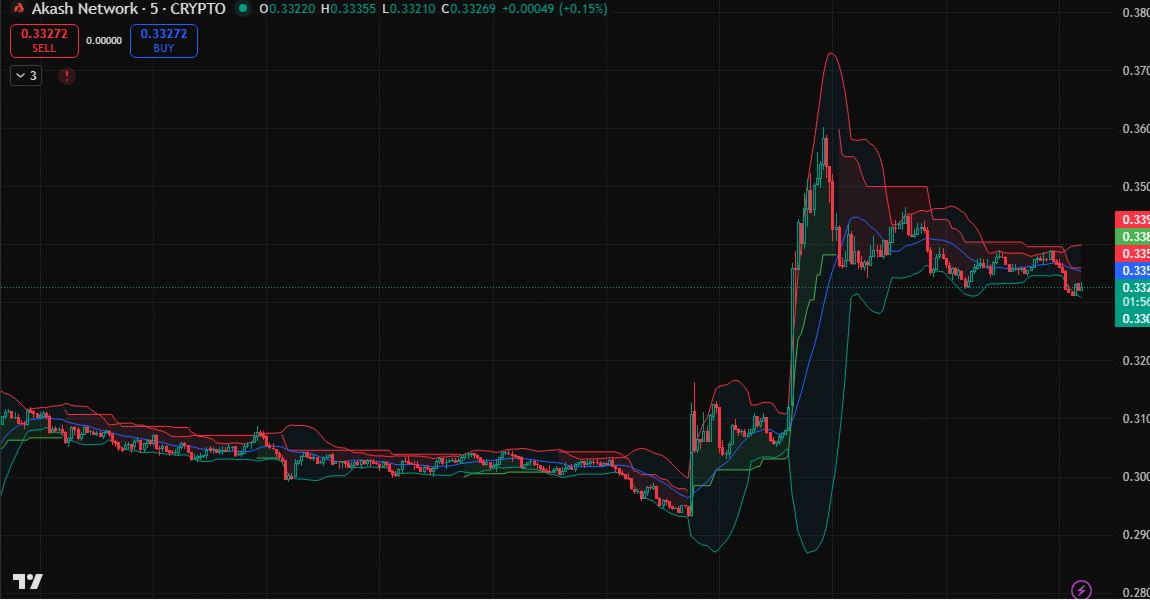1150x600 pixels.
Task: Click the light green 0.338 price label
Action: pos(1132,236)
